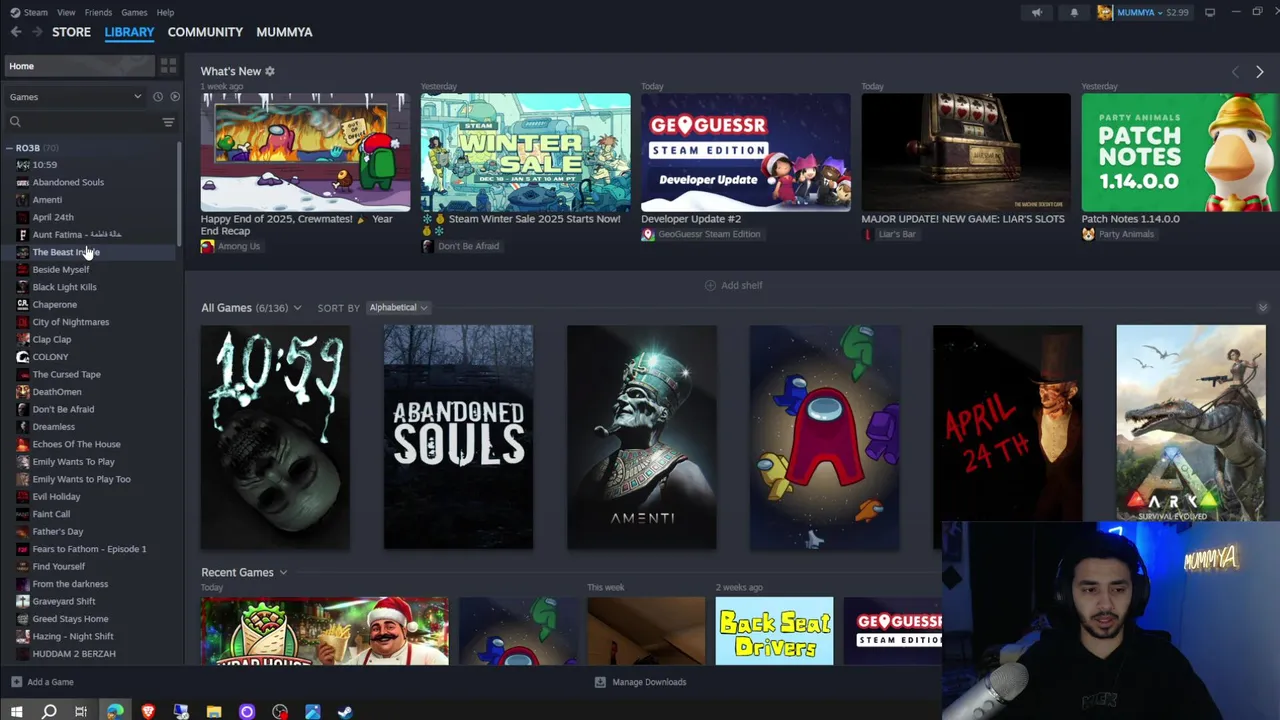This screenshot has width=1280, height=720.
Task: Open the Abandoned Souls cover
Action: [x=458, y=437]
